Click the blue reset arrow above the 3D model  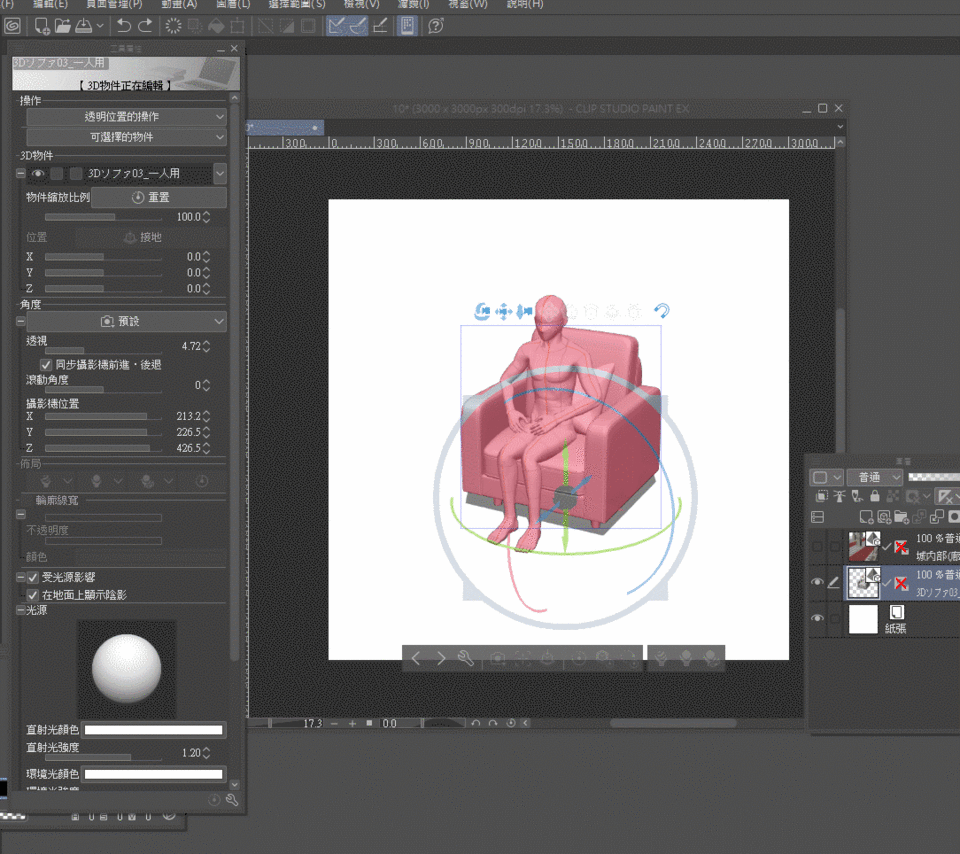[661, 312]
